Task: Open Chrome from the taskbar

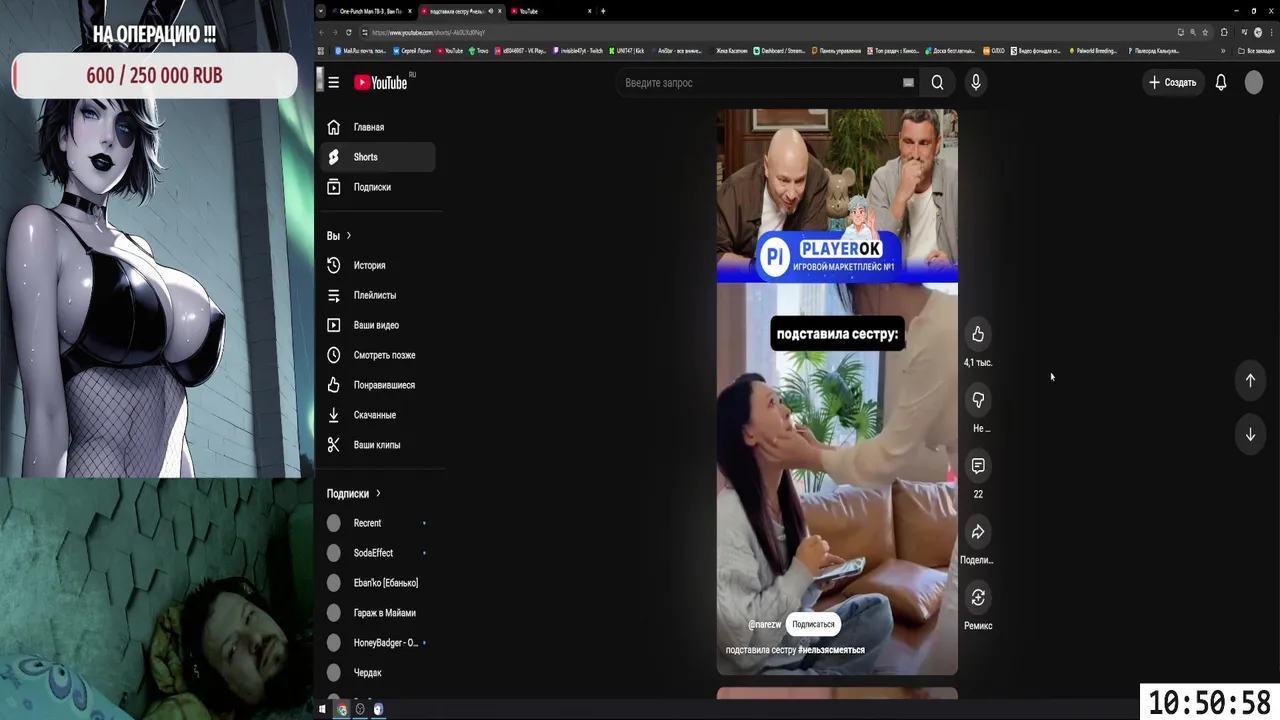Action: tap(342, 709)
